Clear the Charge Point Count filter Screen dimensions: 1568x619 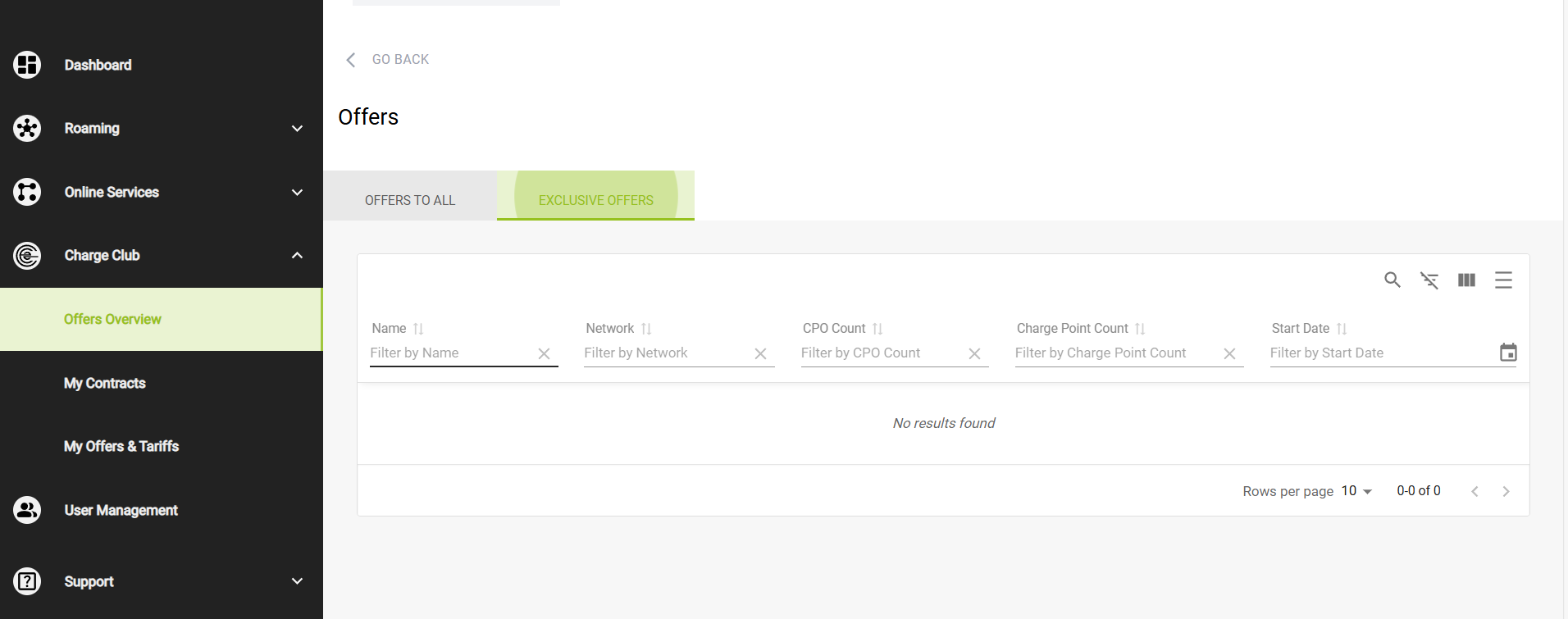(x=1229, y=353)
